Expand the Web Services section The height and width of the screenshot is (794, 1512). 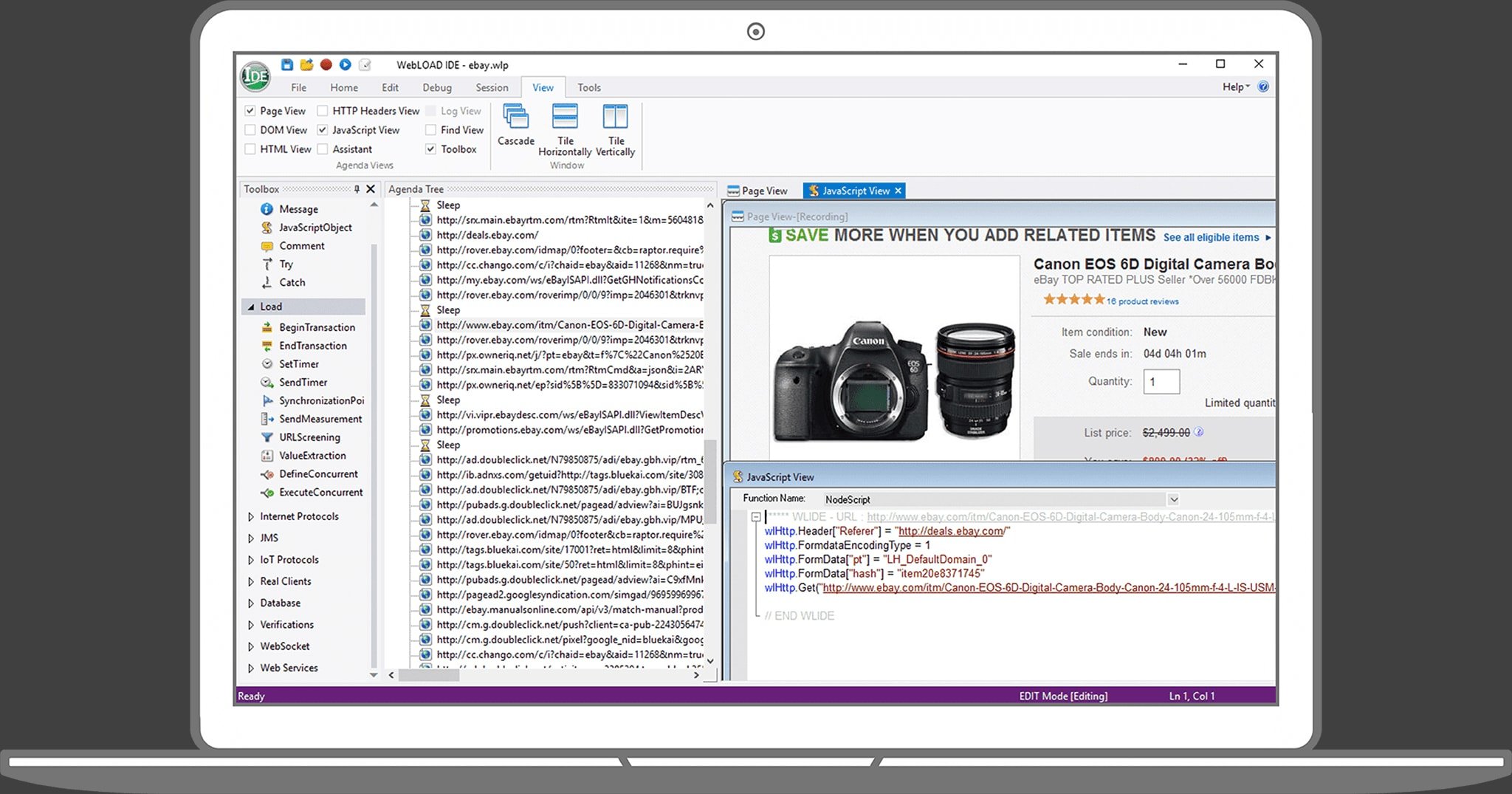(x=251, y=668)
